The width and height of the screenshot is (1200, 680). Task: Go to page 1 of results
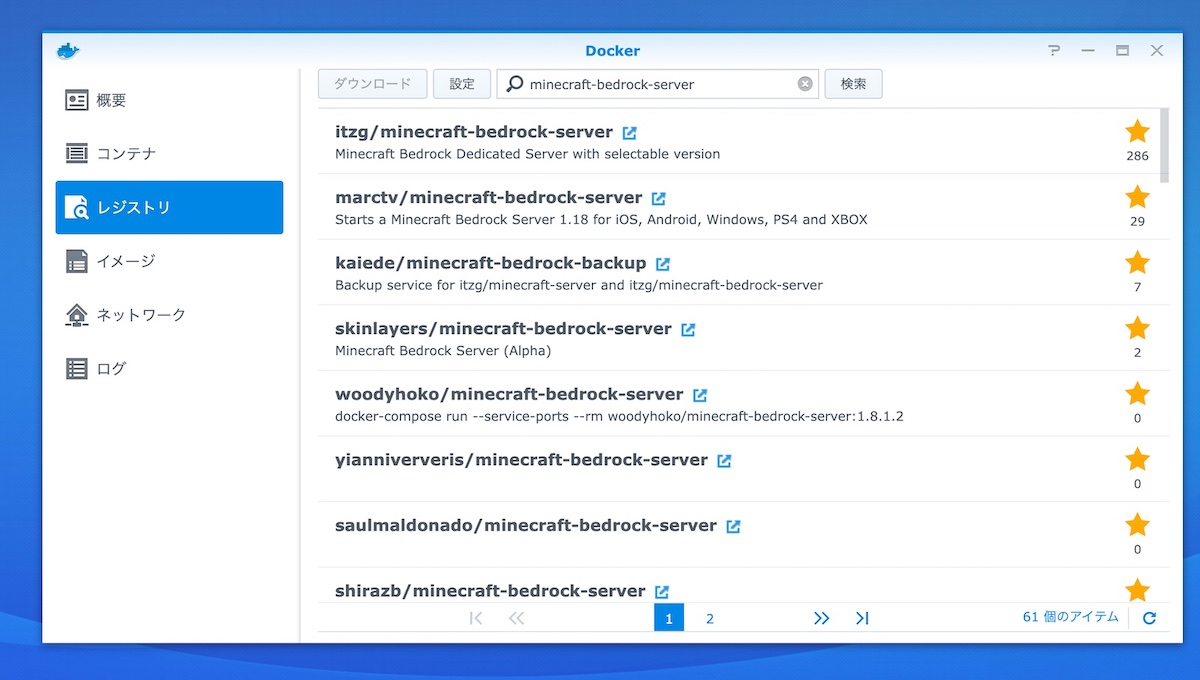pyautogui.click(x=669, y=618)
